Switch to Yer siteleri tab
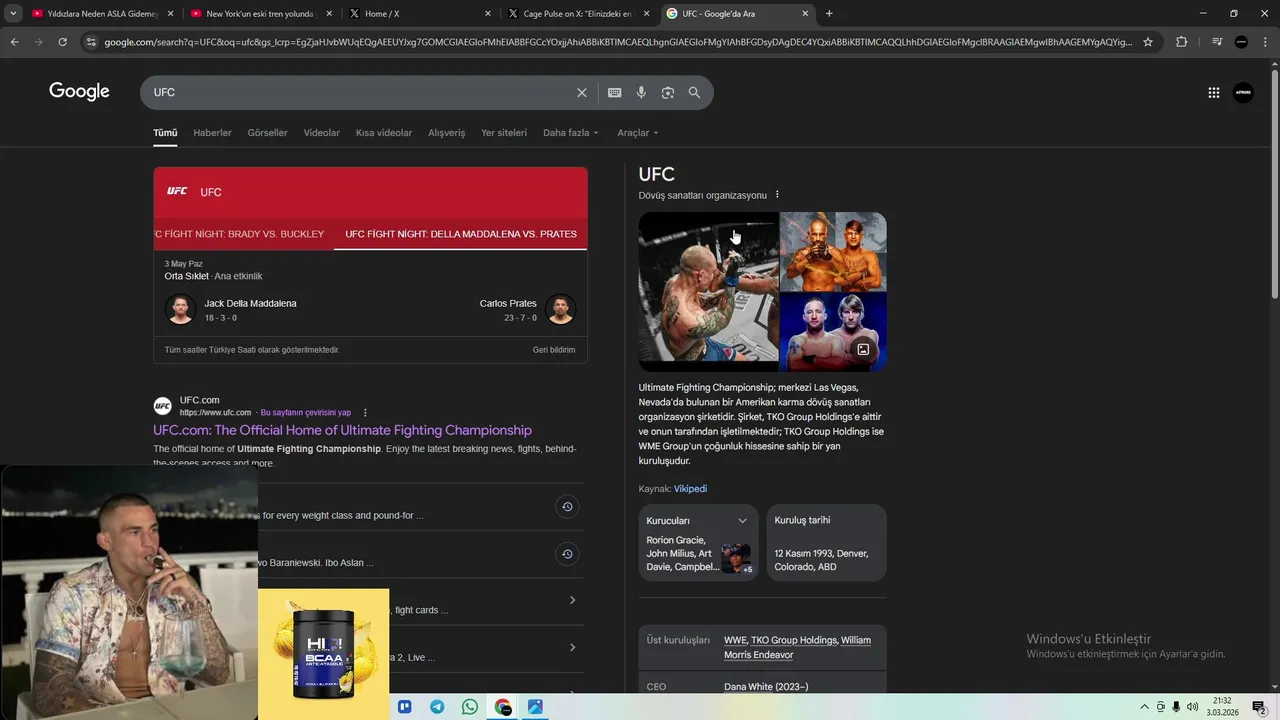1280x720 pixels. click(x=504, y=132)
